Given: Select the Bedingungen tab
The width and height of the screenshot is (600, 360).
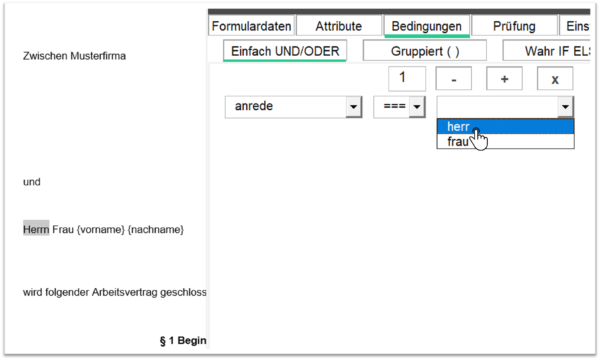Looking at the screenshot, I should pyautogui.click(x=427, y=26).
